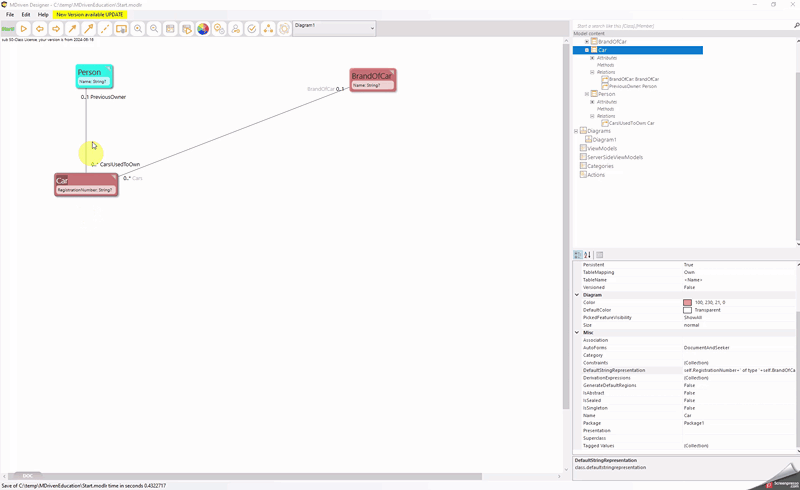
Task: Click the New Version available UPDATE banner
Action: point(91,15)
